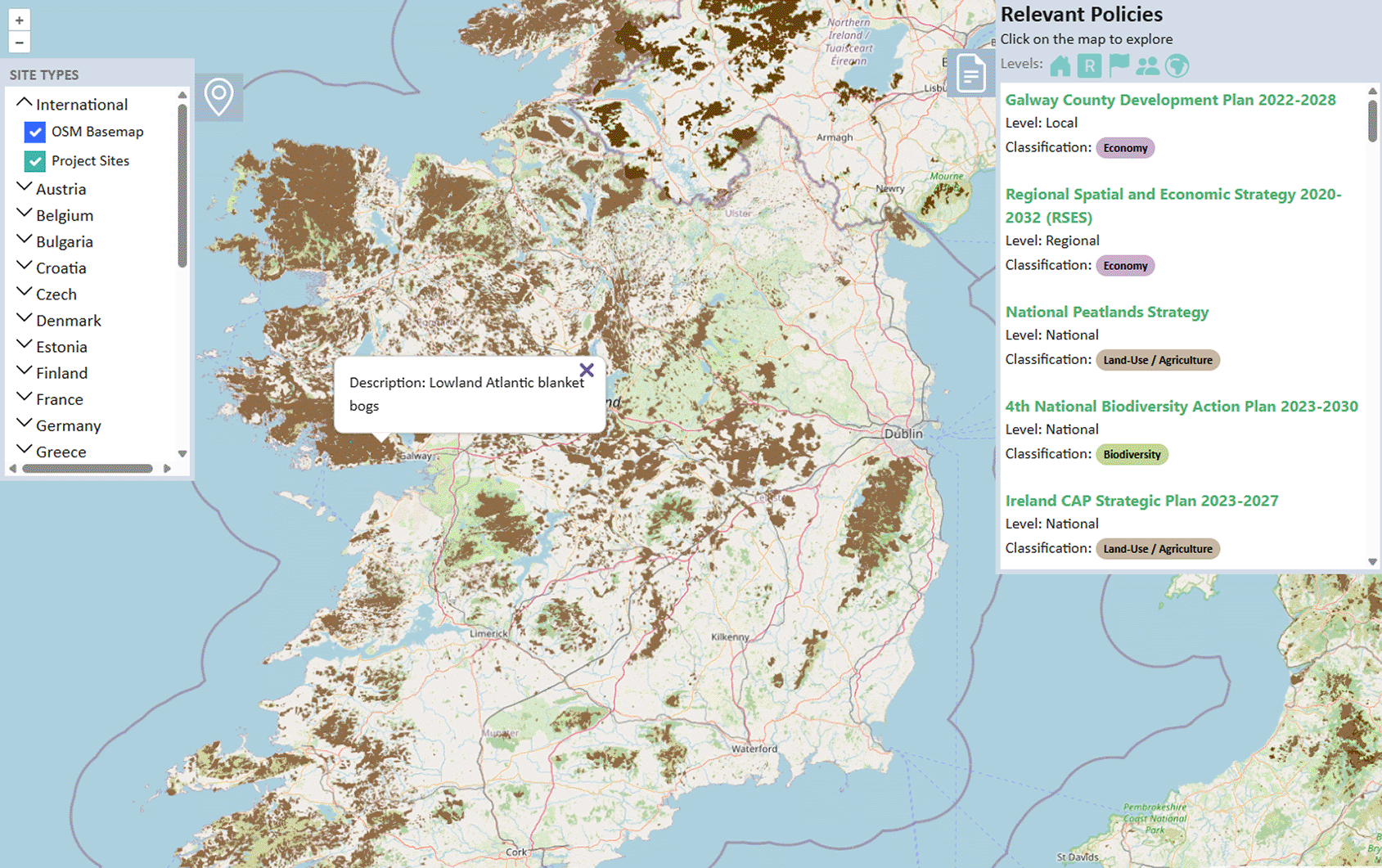The width and height of the screenshot is (1382, 868).
Task: Click the policies panel vertical scrollbar thumb
Action: (1372, 120)
